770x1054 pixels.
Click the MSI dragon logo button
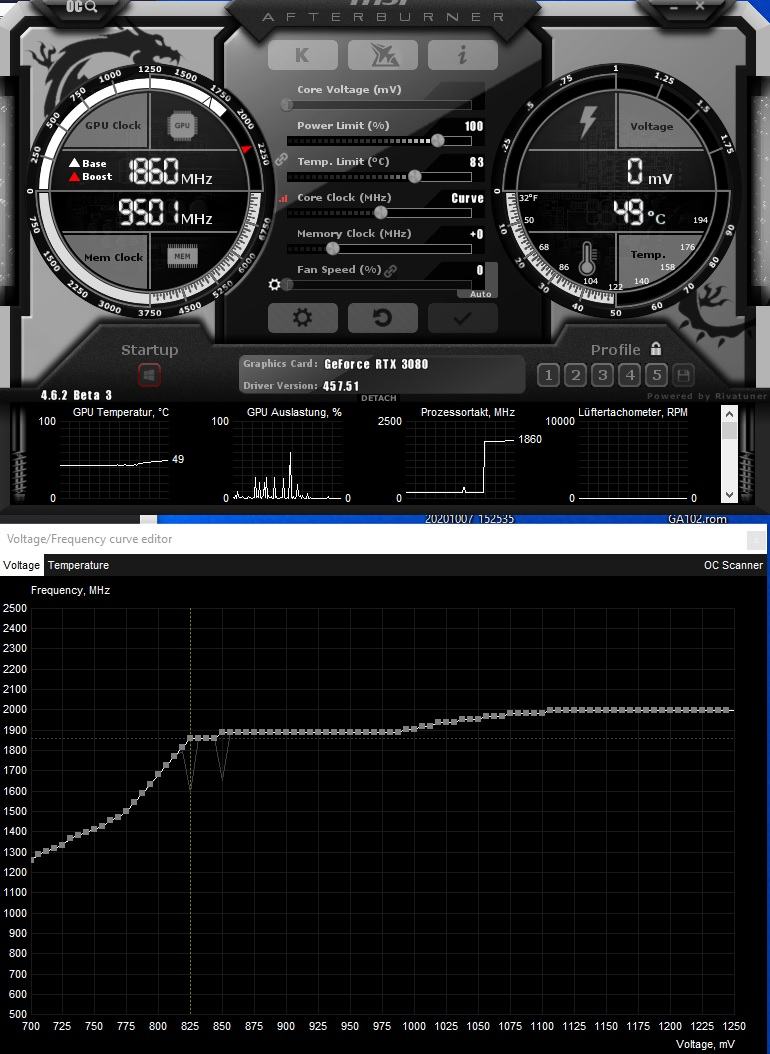tap(382, 55)
